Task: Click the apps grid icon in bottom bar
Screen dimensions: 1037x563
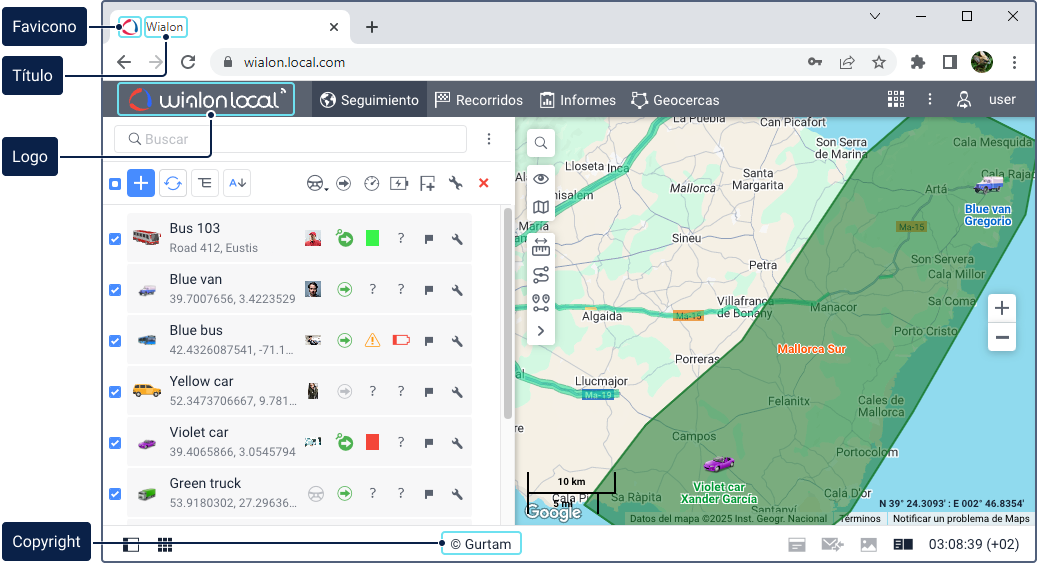Action: click(165, 545)
